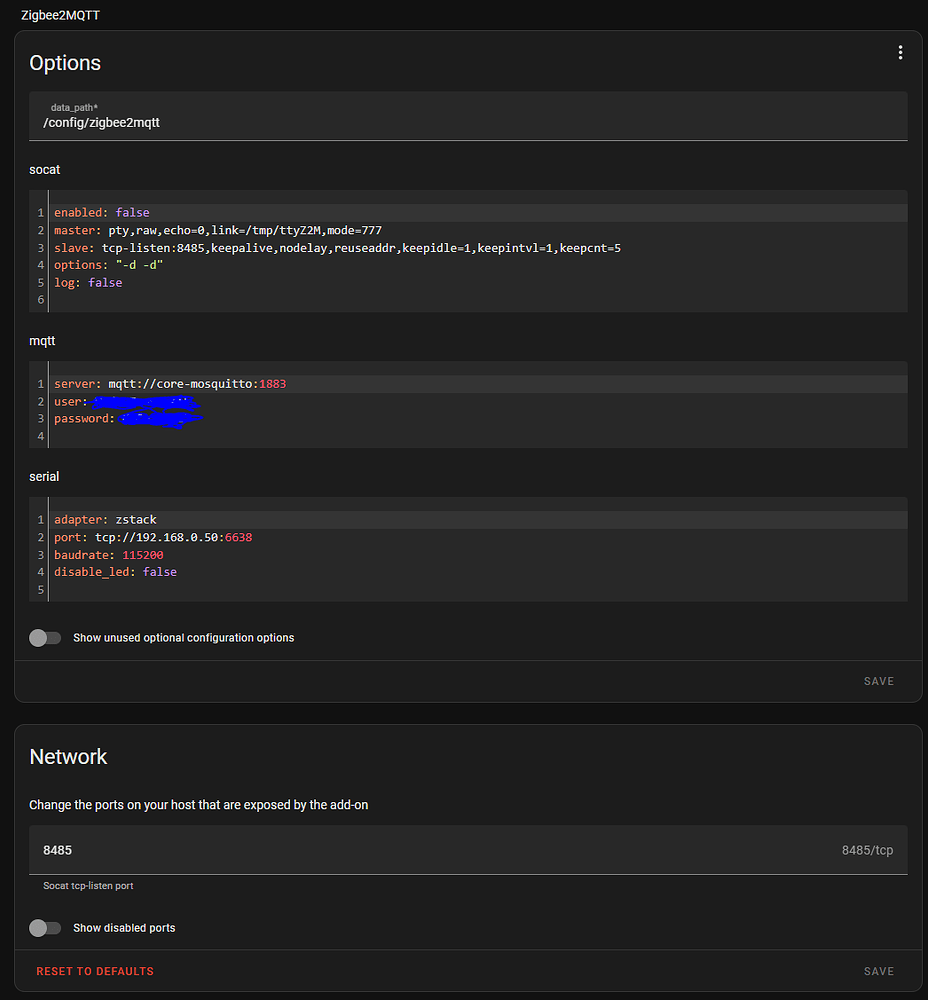The height and width of the screenshot is (1000, 928).
Task: Toggle Show disabled ports on
Action: click(45, 927)
